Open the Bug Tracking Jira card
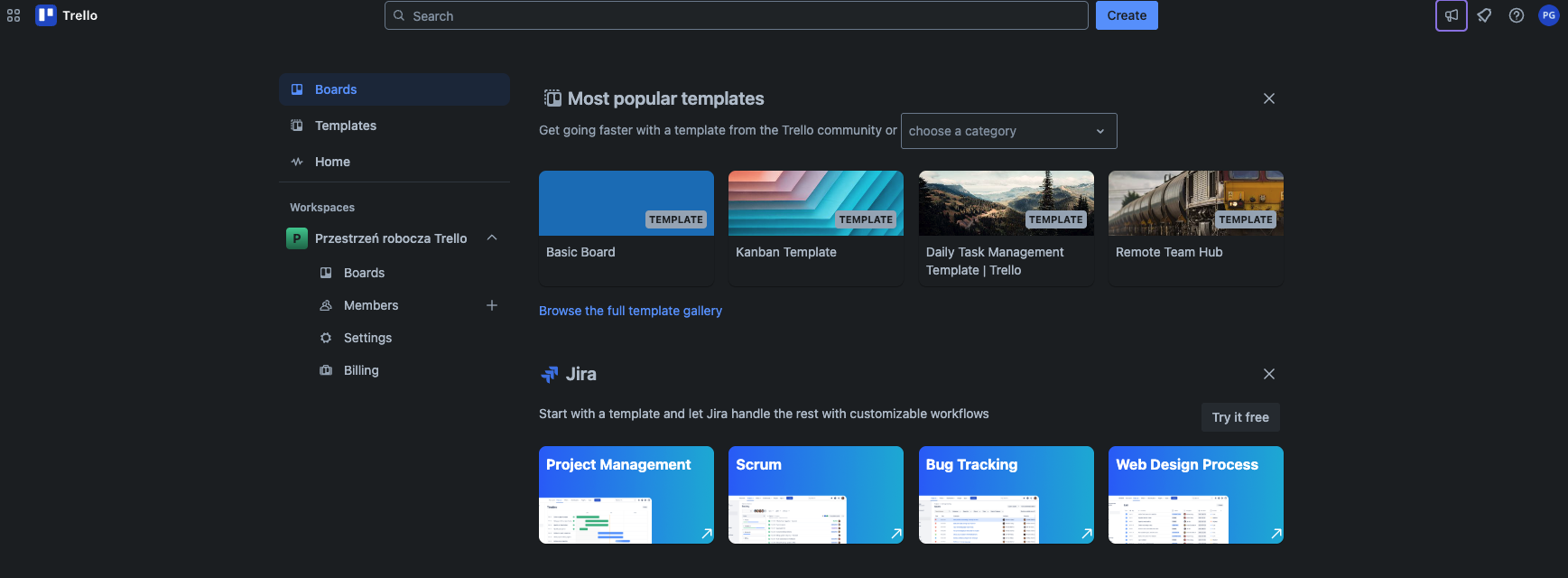Screen dimensions: 1568x578 [x=1007, y=495]
